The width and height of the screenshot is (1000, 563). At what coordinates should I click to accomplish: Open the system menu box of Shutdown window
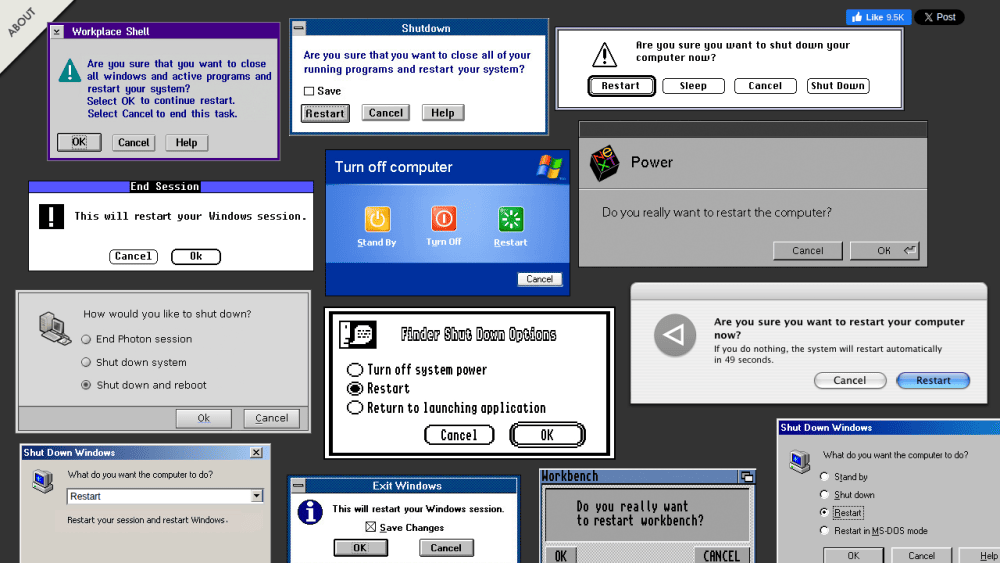click(298, 28)
